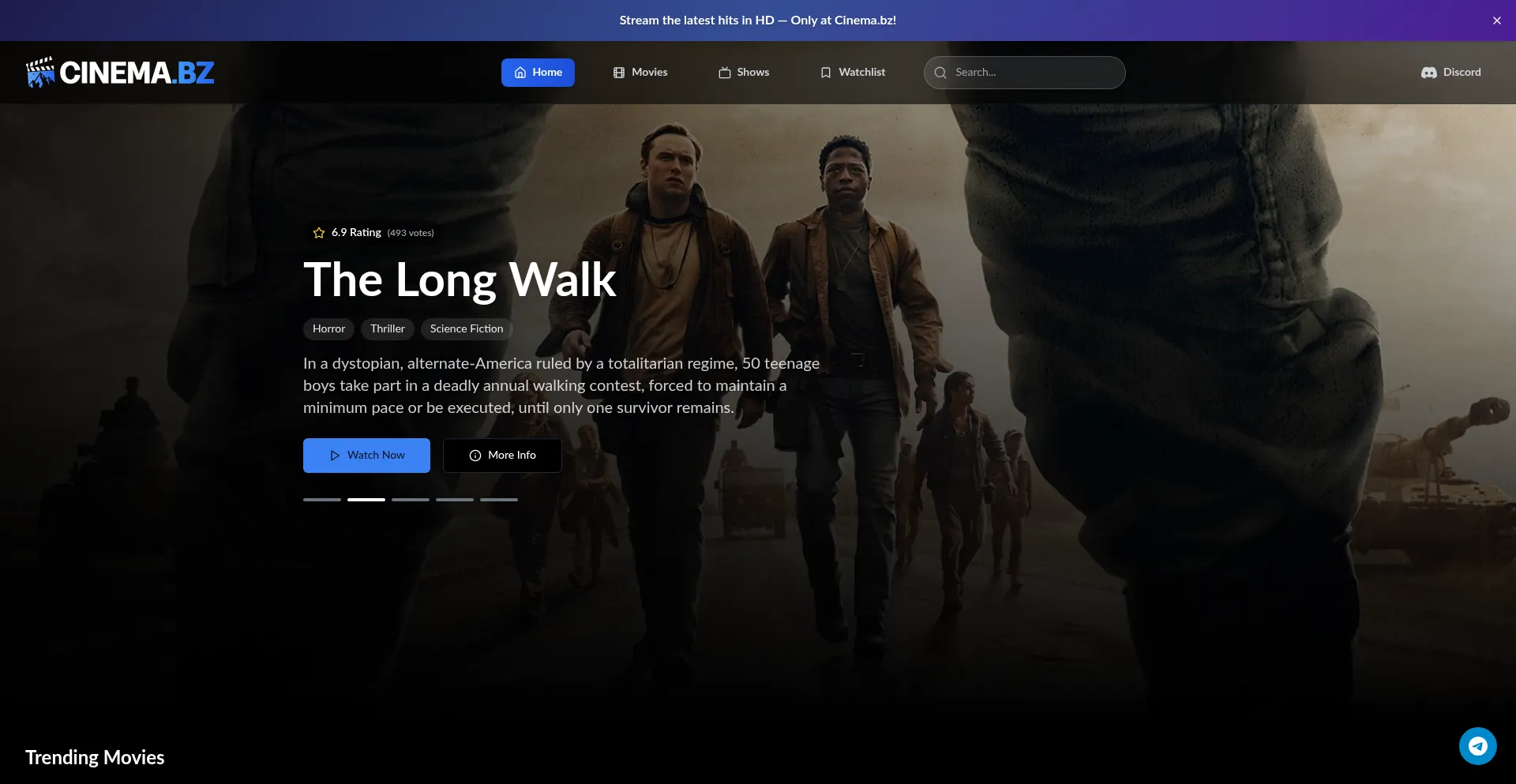This screenshot has height=784, width=1516.
Task: Select the Science Fiction genre tag
Action: [466, 329]
